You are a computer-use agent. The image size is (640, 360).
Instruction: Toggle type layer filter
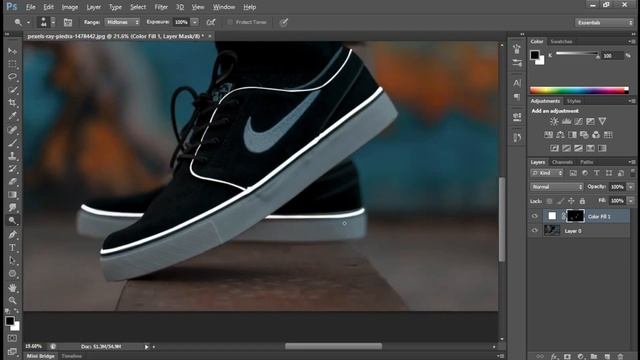597,173
